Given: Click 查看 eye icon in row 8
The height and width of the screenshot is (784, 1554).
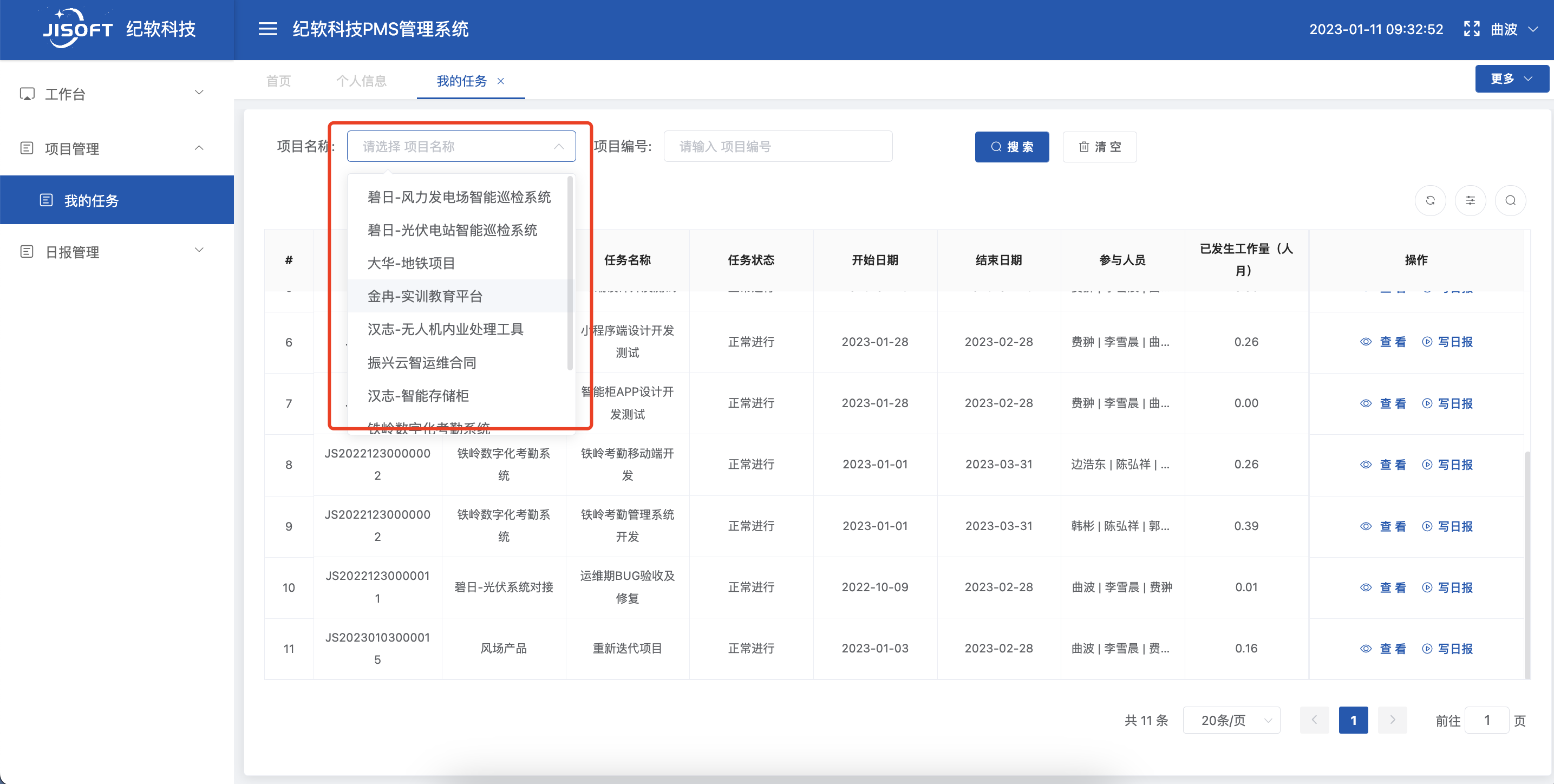Looking at the screenshot, I should pos(1366,465).
